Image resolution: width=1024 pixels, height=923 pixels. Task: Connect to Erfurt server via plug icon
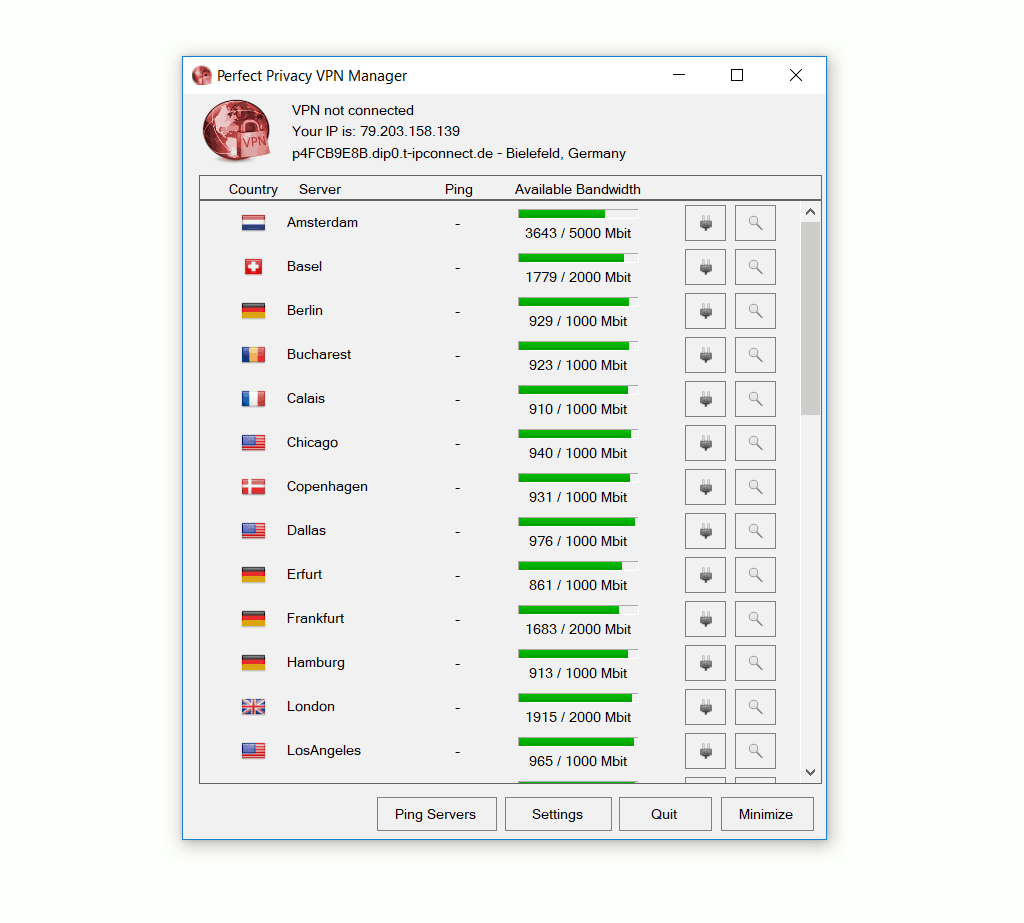click(x=705, y=575)
